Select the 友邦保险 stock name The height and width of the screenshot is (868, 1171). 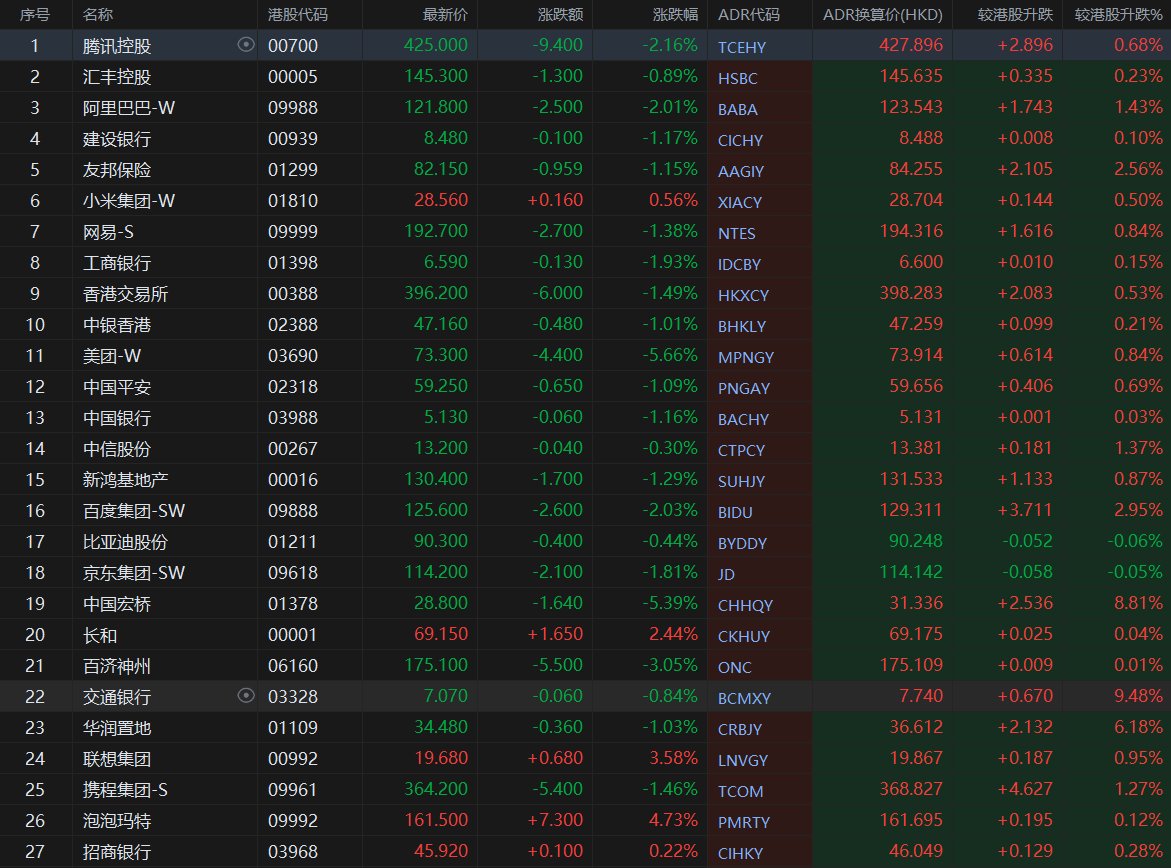pyautogui.click(x=117, y=170)
